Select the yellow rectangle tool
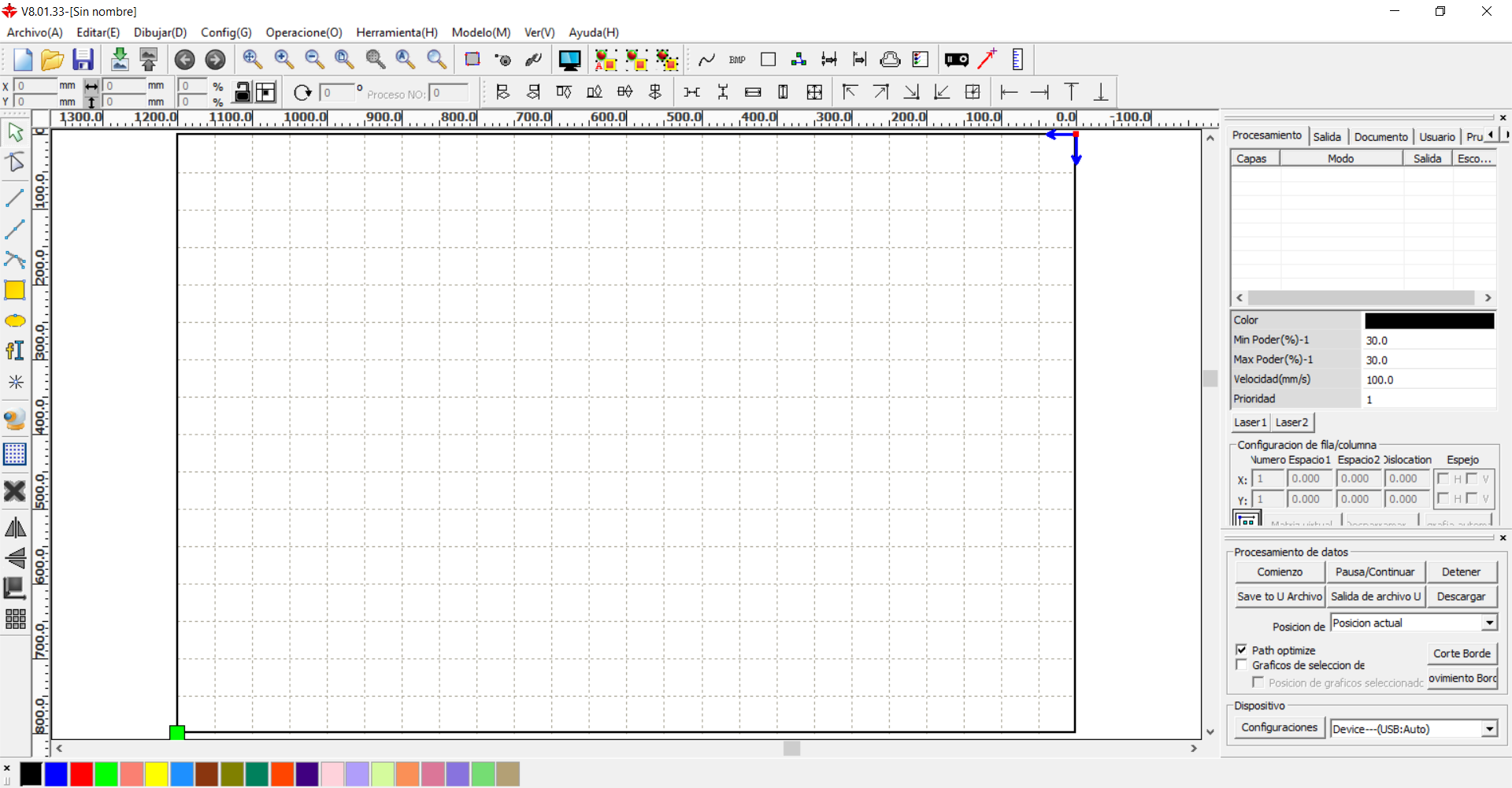The width and height of the screenshot is (1512, 788). pyautogui.click(x=15, y=290)
